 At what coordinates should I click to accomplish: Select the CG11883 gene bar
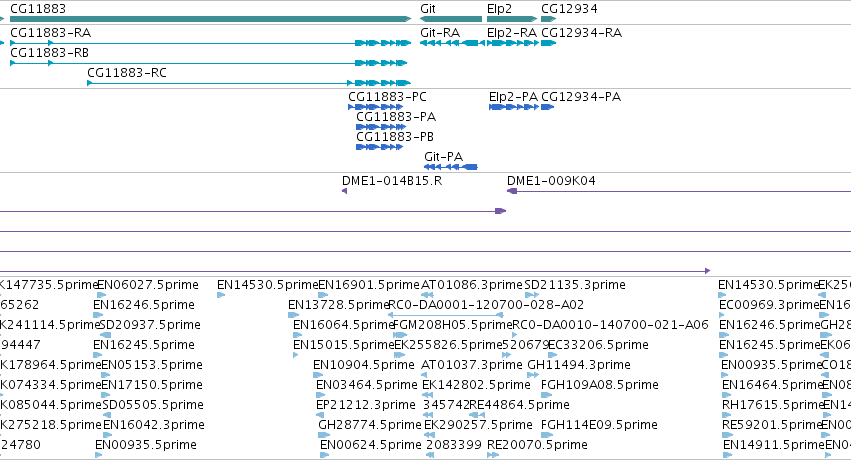[211, 19]
